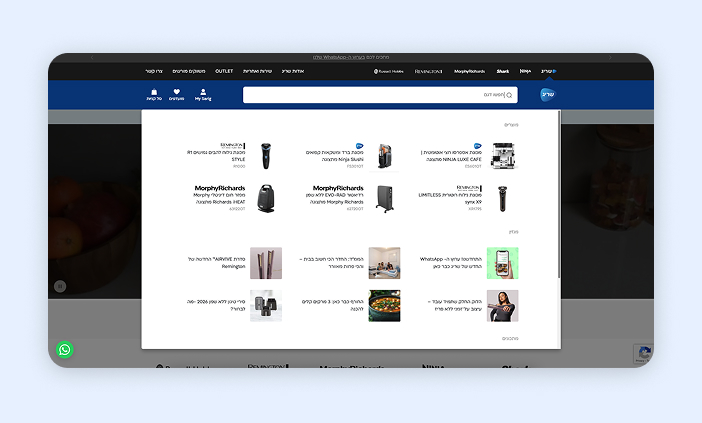The width and height of the screenshot is (702, 423).
Task: Select the Shark brand logo in top bar
Action: 503,72
